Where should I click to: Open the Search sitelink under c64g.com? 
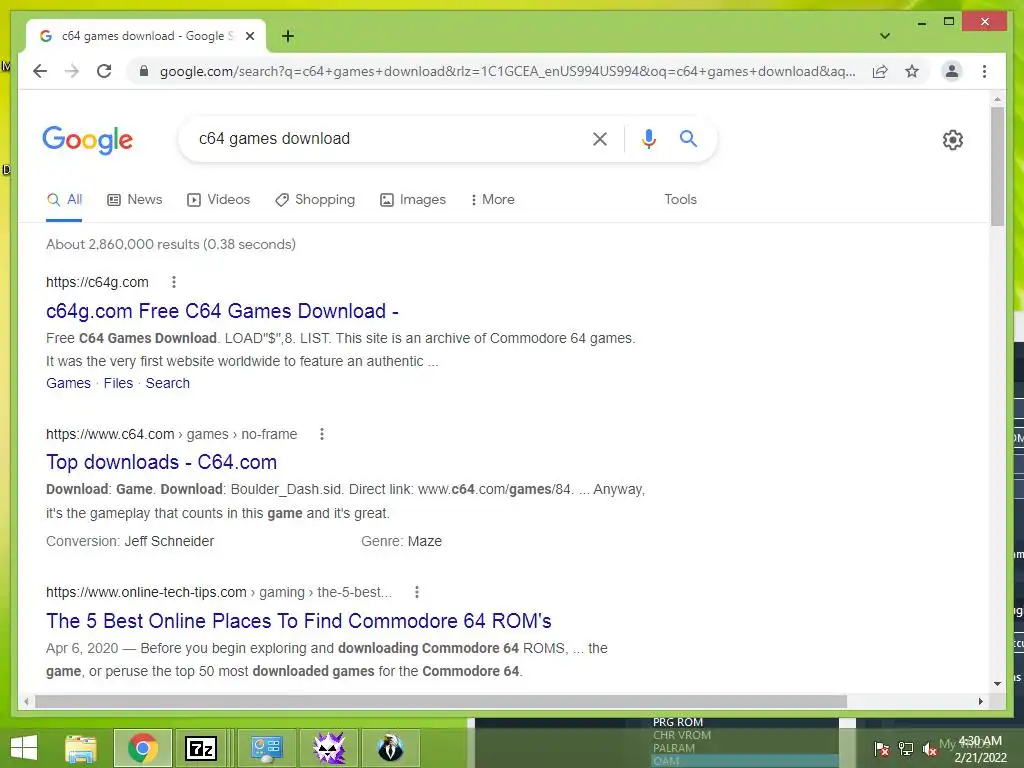tap(168, 383)
